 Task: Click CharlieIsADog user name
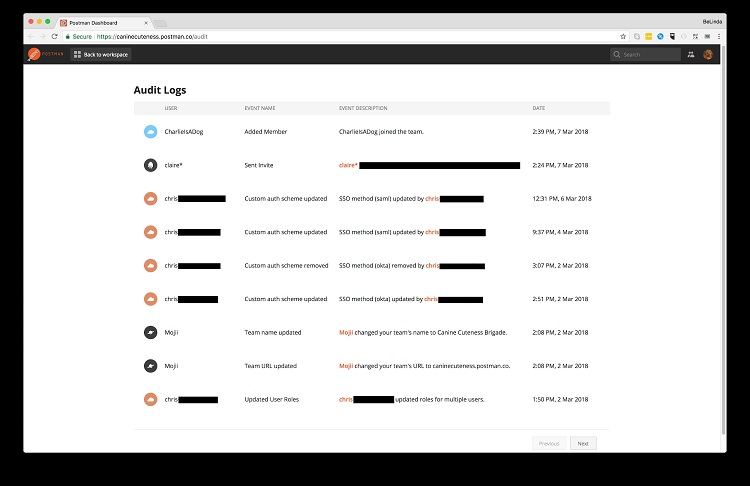tap(184, 132)
